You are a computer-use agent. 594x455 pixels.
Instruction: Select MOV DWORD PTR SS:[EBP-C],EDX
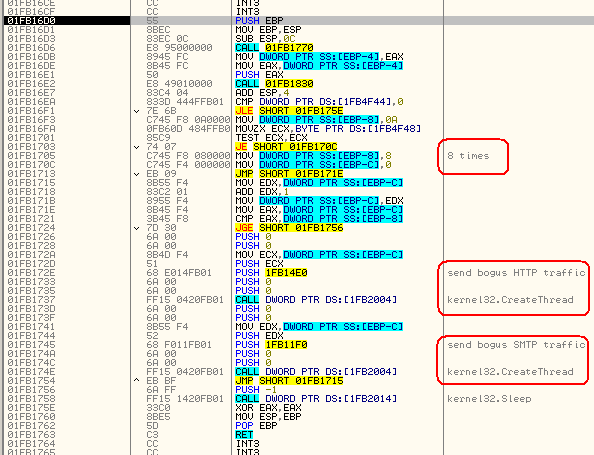[x=319, y=201]
